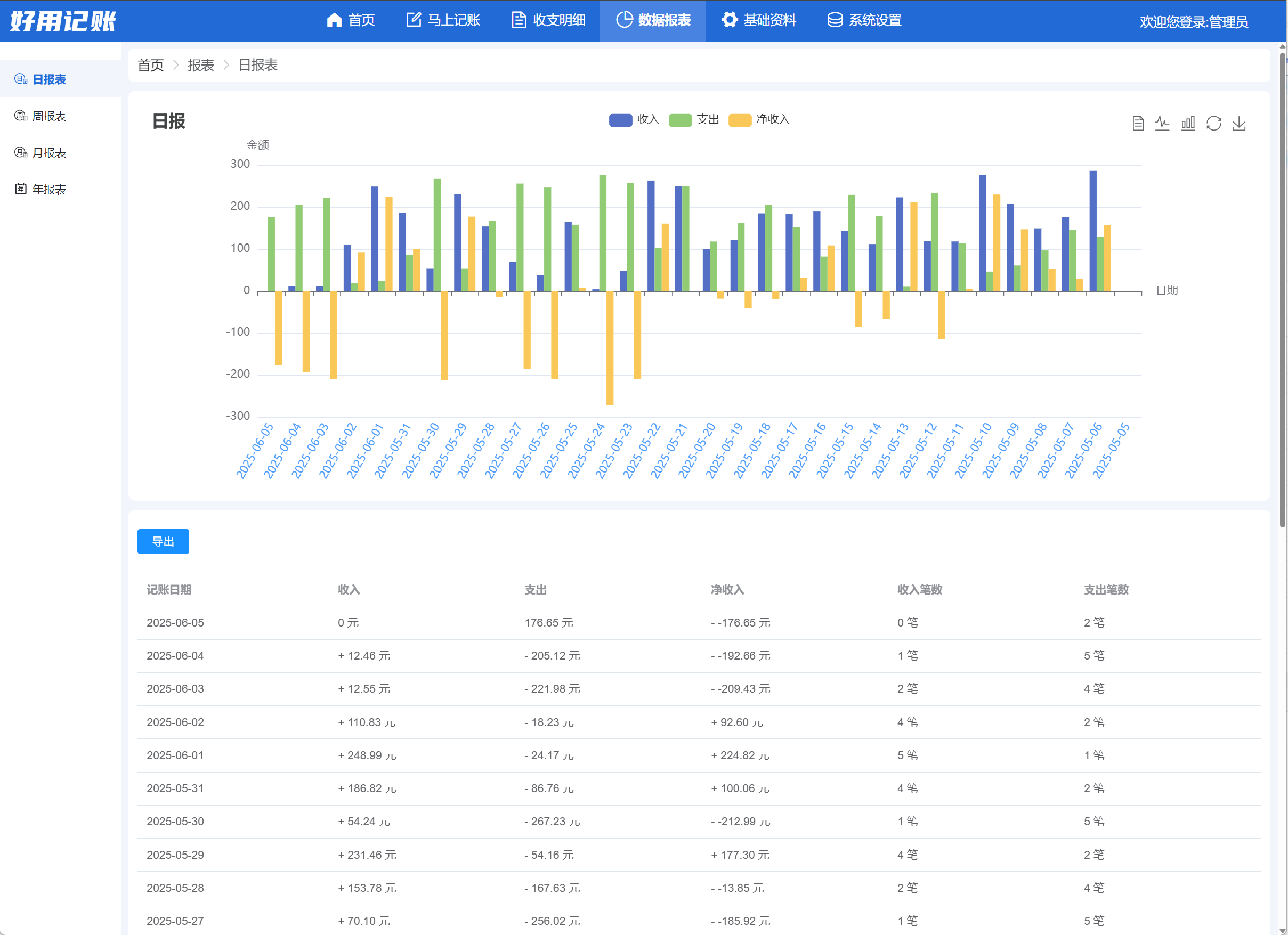The width and height of the screenshot is (1288, 935).
Task: Click the 好用记账 logo
Action: 63,21
